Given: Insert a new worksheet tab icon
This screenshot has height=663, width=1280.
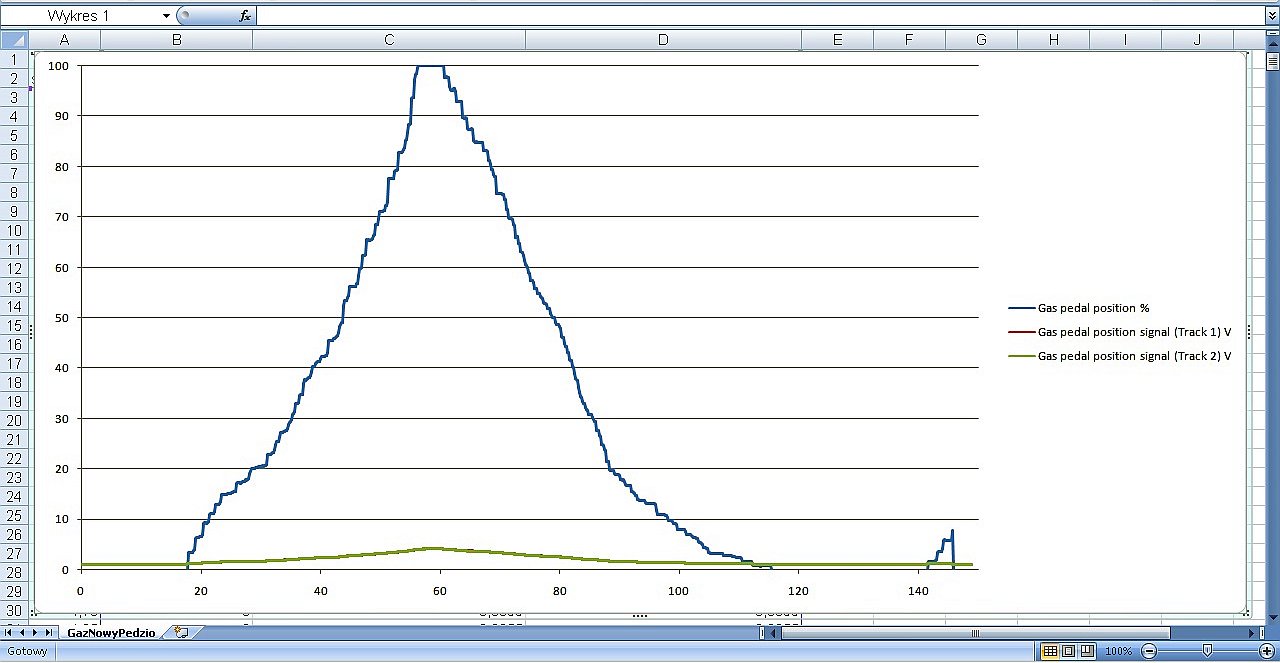Looking at the screenshot, I should [181, 633].
